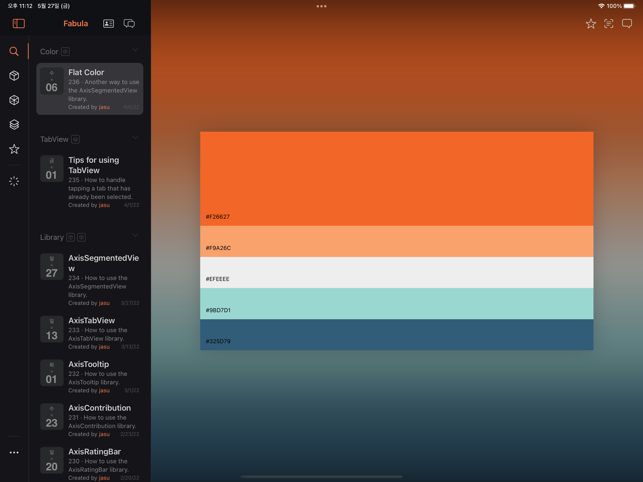Collapse the TabView section chevron
643x482 pixels.
click(x=135, y=139)
